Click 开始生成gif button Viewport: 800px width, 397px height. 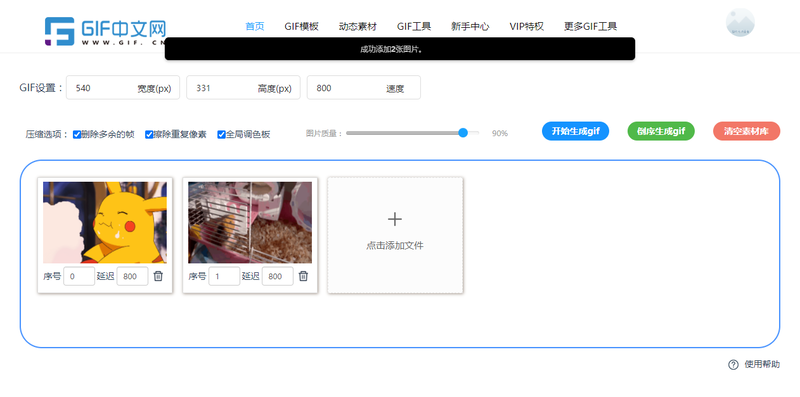[x=576, y=131]
